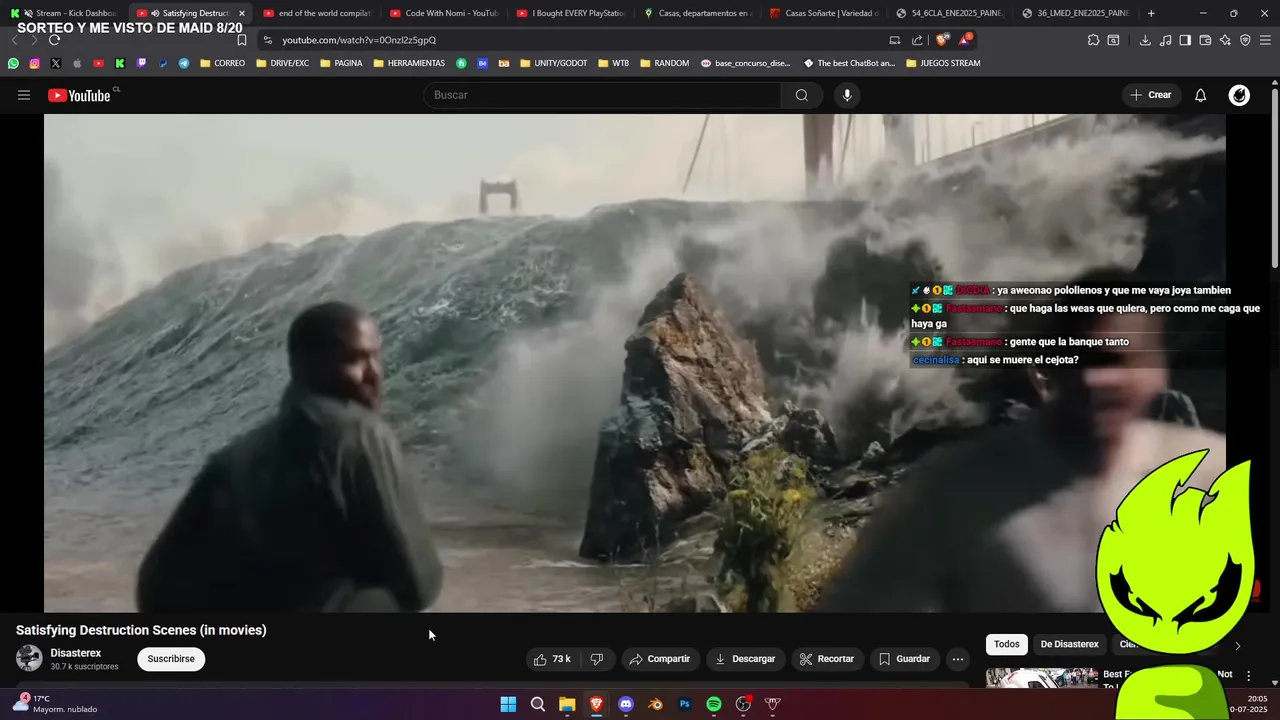Open the YouTube hamburger guide menu
This screenshot has width=1280, height=720.
tap(24, 95)
